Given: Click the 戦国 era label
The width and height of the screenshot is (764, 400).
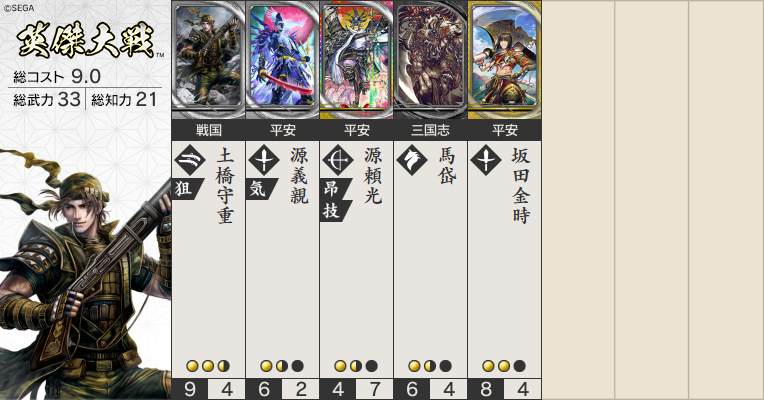Looking at the screenshot, I should pos(209,130).
